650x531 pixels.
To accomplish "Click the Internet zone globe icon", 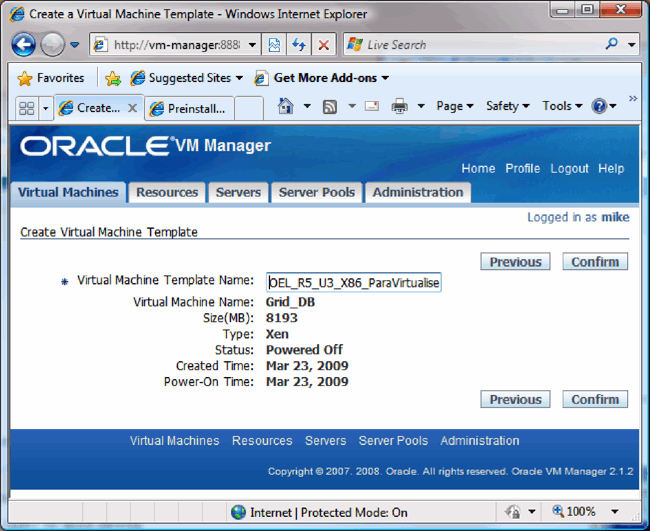I will point(238,512).
